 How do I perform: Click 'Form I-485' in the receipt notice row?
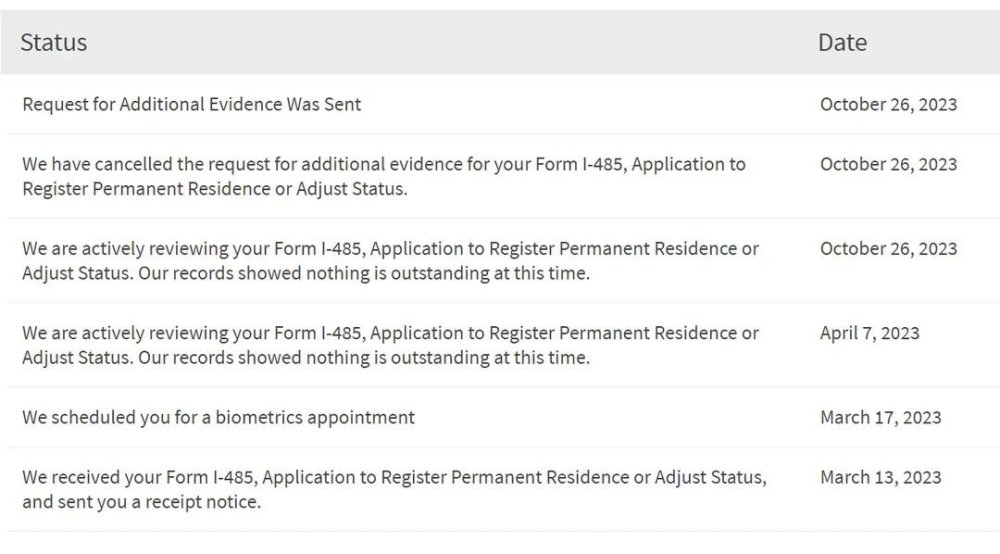pos(210,477)
